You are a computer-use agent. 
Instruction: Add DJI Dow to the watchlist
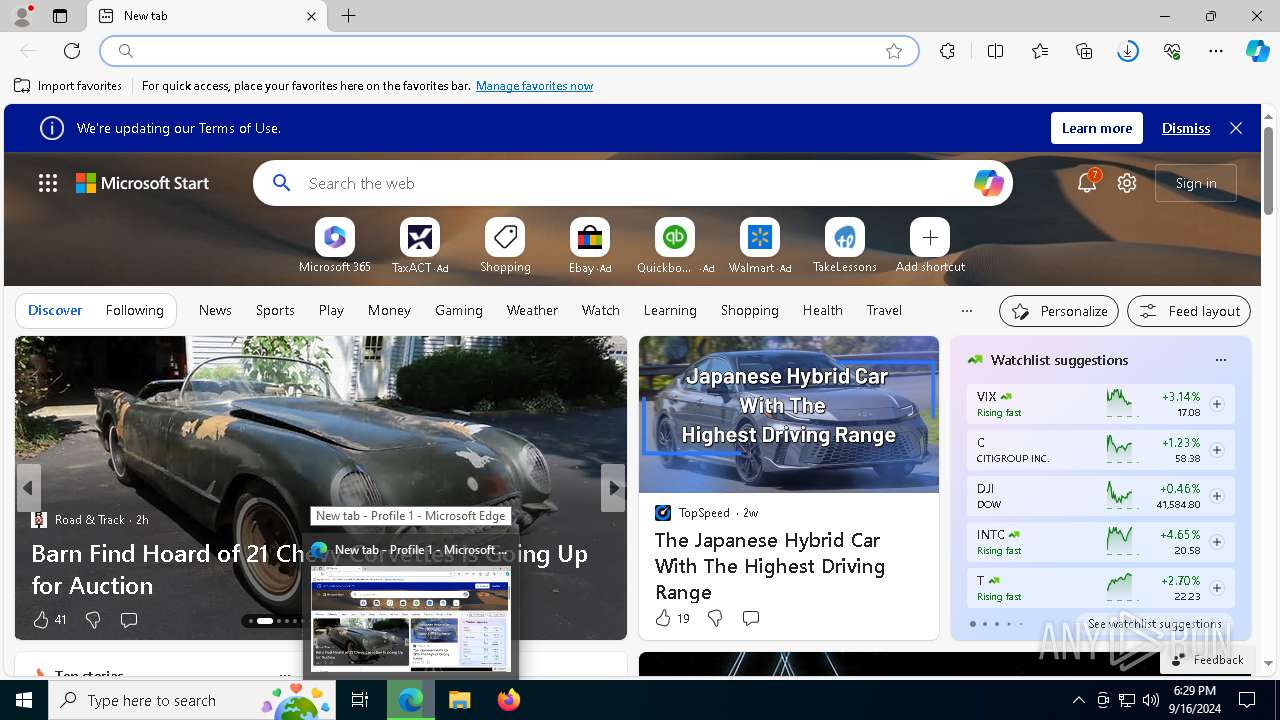(x=1217, y=496)
